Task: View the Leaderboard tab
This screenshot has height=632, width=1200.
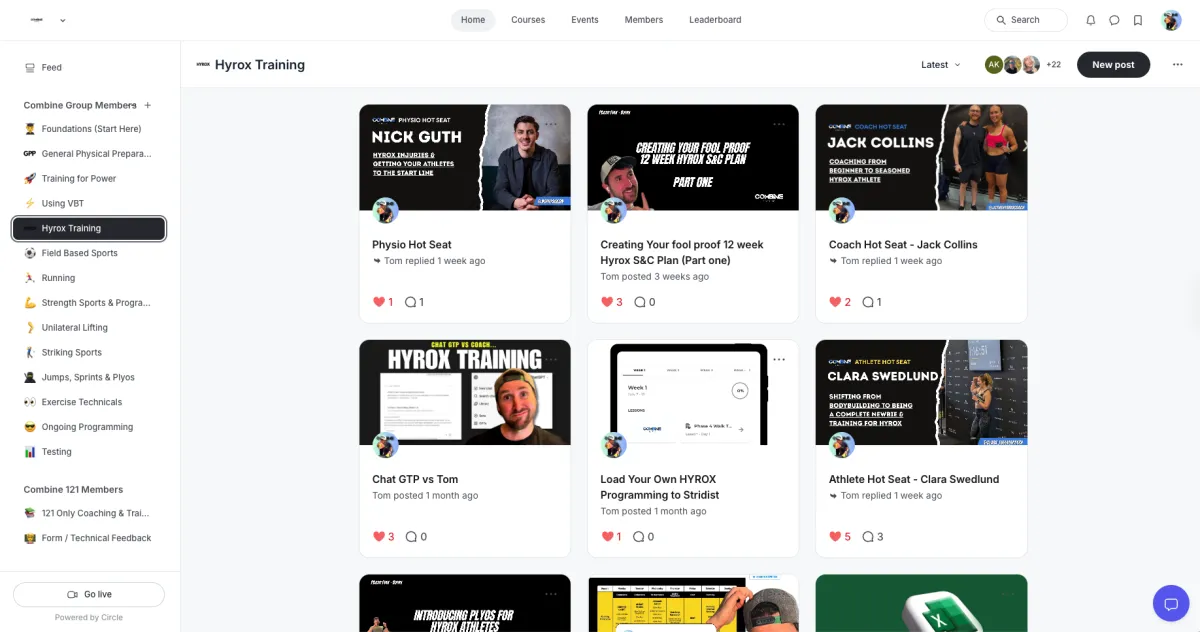Action: [715, 20]
